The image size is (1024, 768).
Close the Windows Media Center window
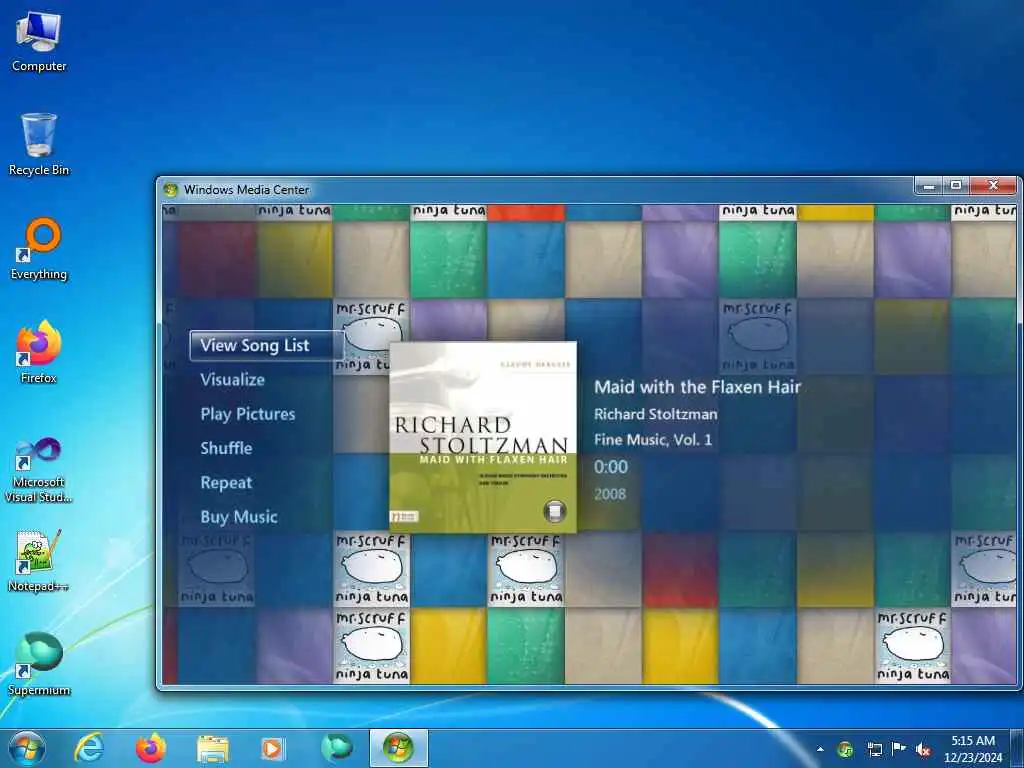coord(993,186)
